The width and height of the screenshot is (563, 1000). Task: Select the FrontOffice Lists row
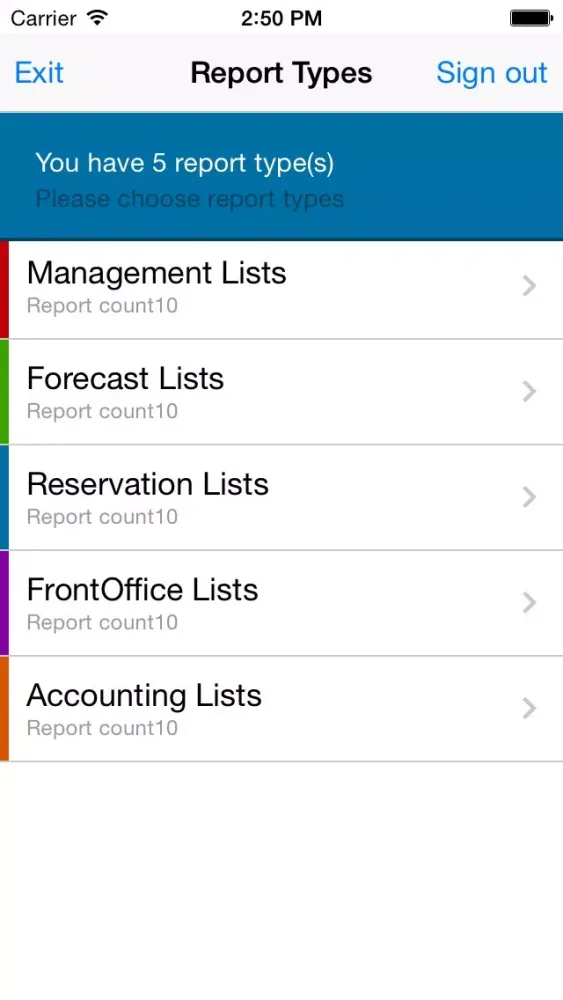click(281, 603)
